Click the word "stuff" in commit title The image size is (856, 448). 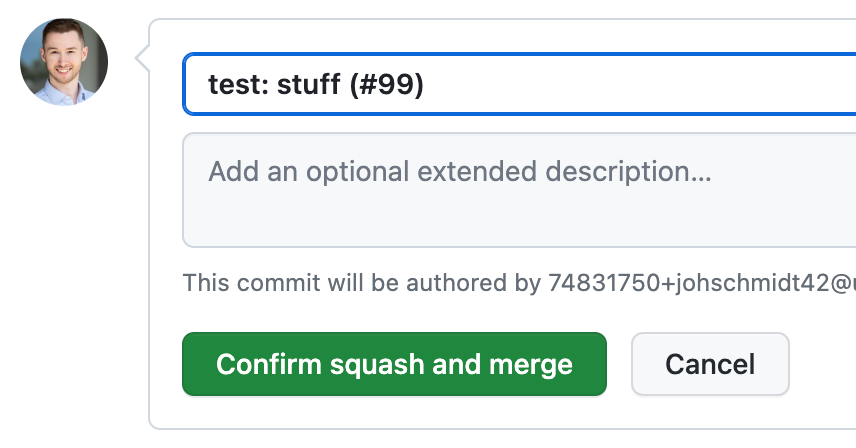tap(309, 85)
